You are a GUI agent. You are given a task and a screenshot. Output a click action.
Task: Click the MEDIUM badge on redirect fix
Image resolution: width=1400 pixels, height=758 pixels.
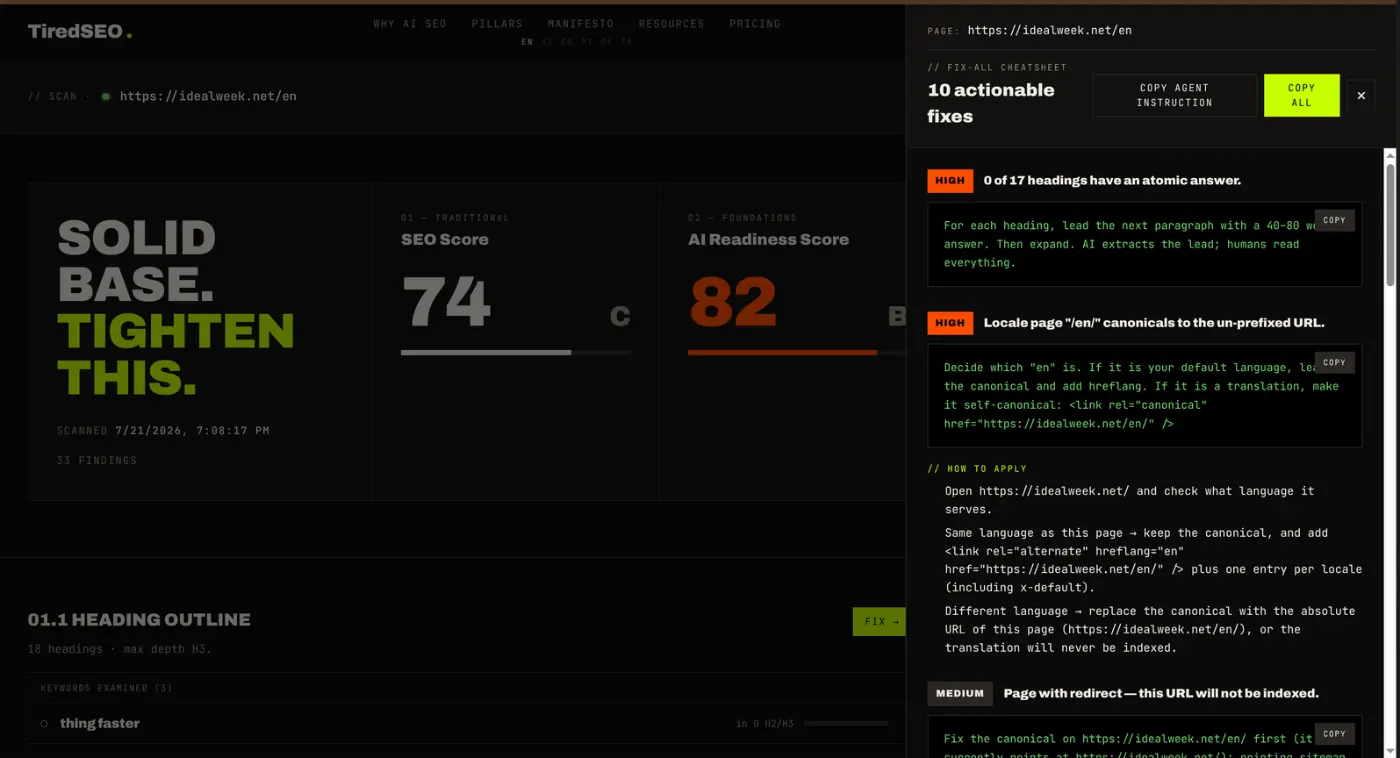click(x=960, y=693)
